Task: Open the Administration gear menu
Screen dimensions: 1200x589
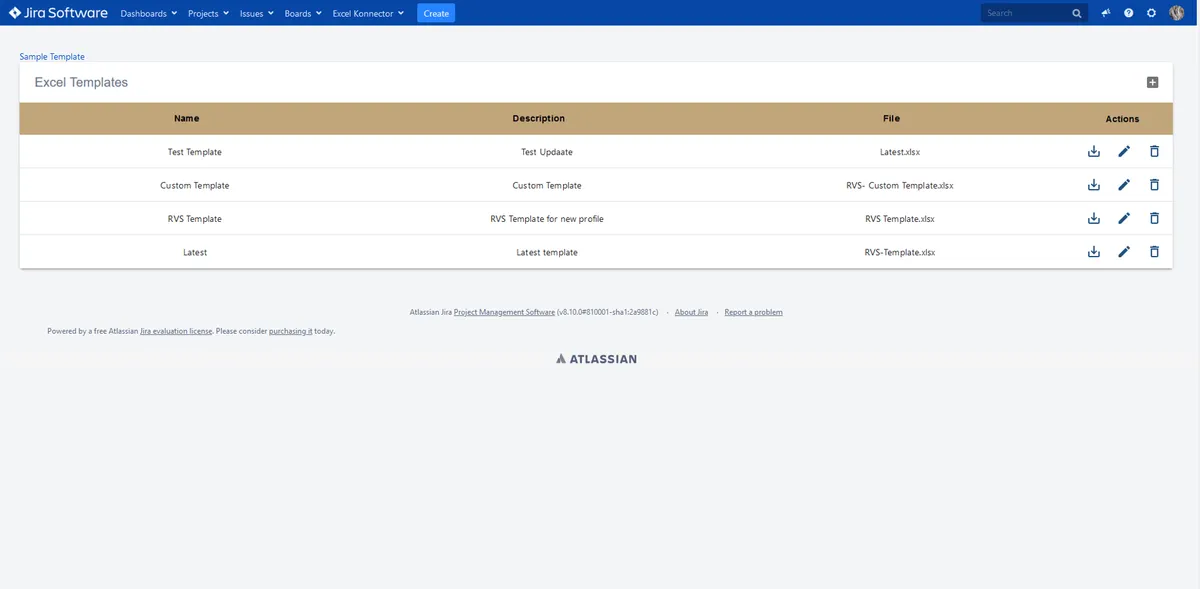Action: click(x=1152, y=13)
